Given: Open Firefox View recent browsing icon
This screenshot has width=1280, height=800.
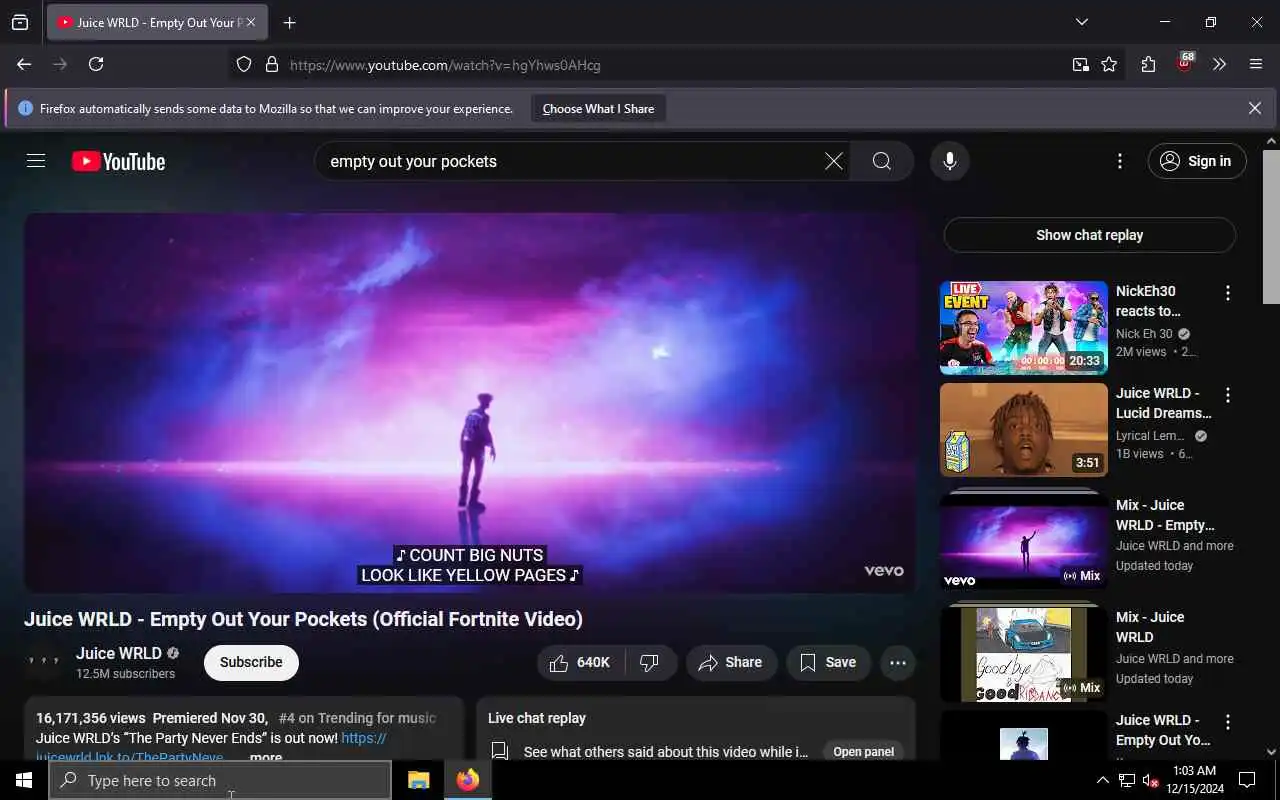Looking at the screenshot, I should click(x=20, y=23).
